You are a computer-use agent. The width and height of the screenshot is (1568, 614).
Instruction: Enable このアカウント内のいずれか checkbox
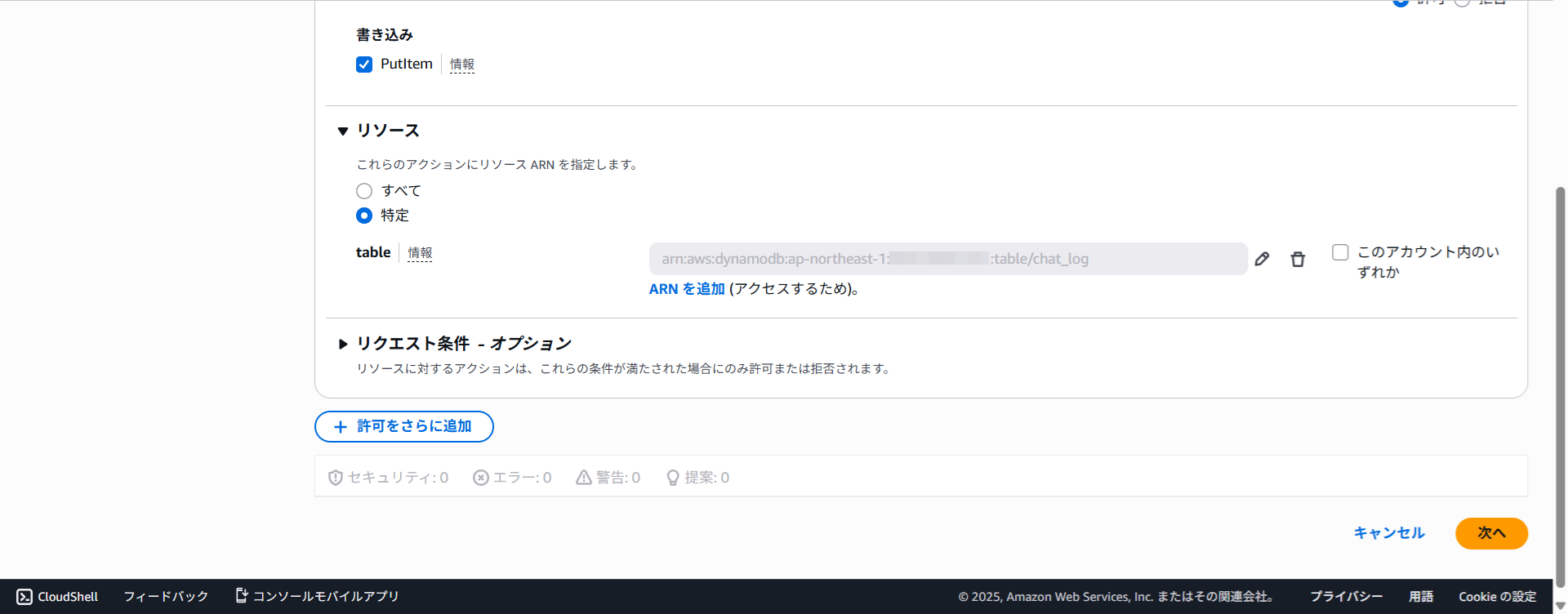point(1340,252)
